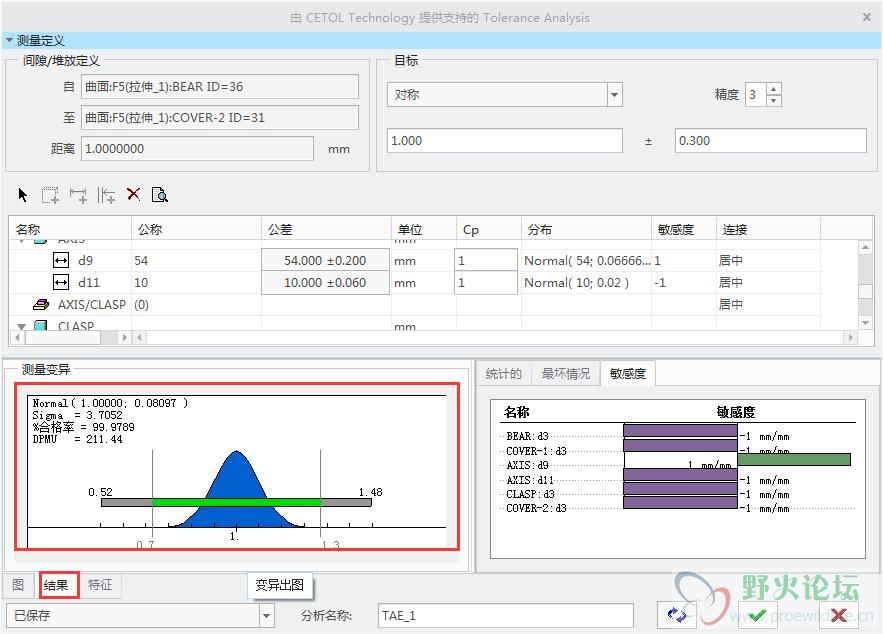The height and width of the screenshot is (634, 883).
Task: Click the d9 dimension icon
Action: click(61, 260)
